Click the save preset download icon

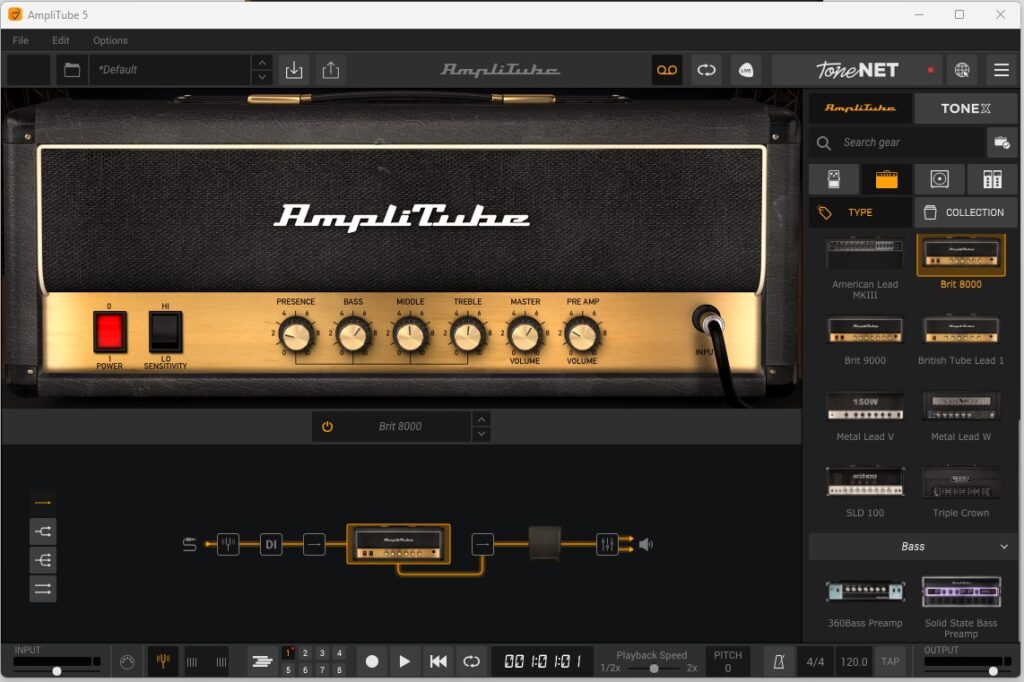(x=294, y=70)
